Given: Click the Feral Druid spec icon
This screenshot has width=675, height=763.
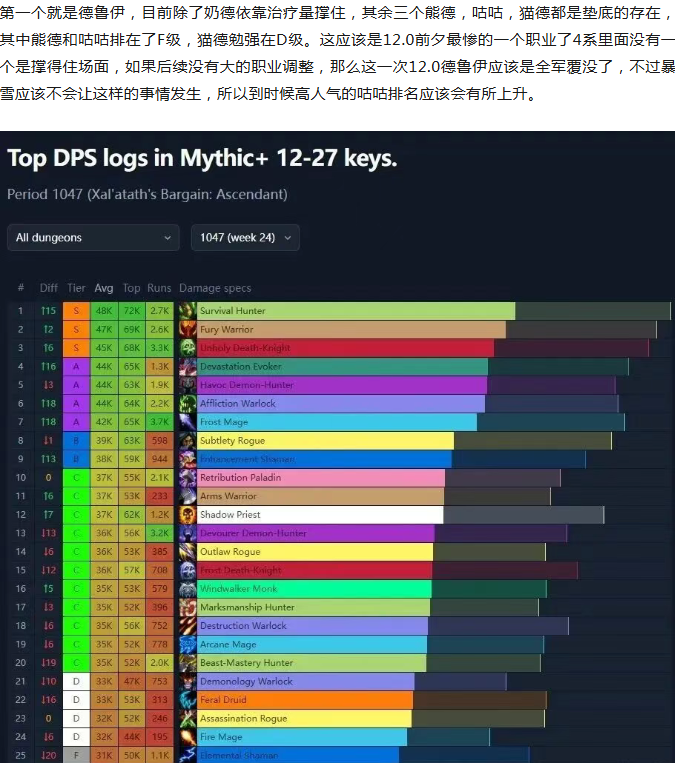Looking at the screenshot, I should [x=187, y=700].
